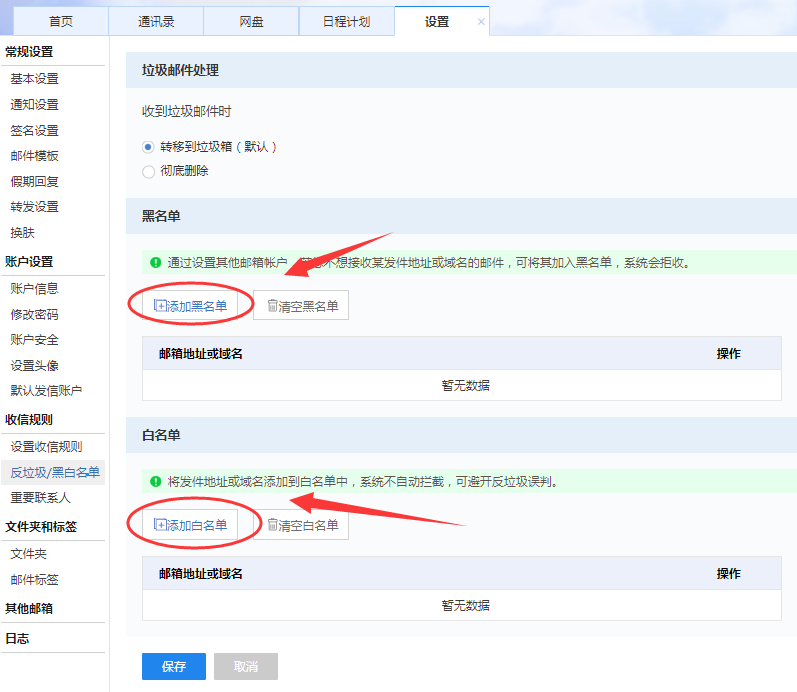Screen dimensions: 797x692
Task: Open 假期回复 settings in sidebar
Action: [35, 181]
